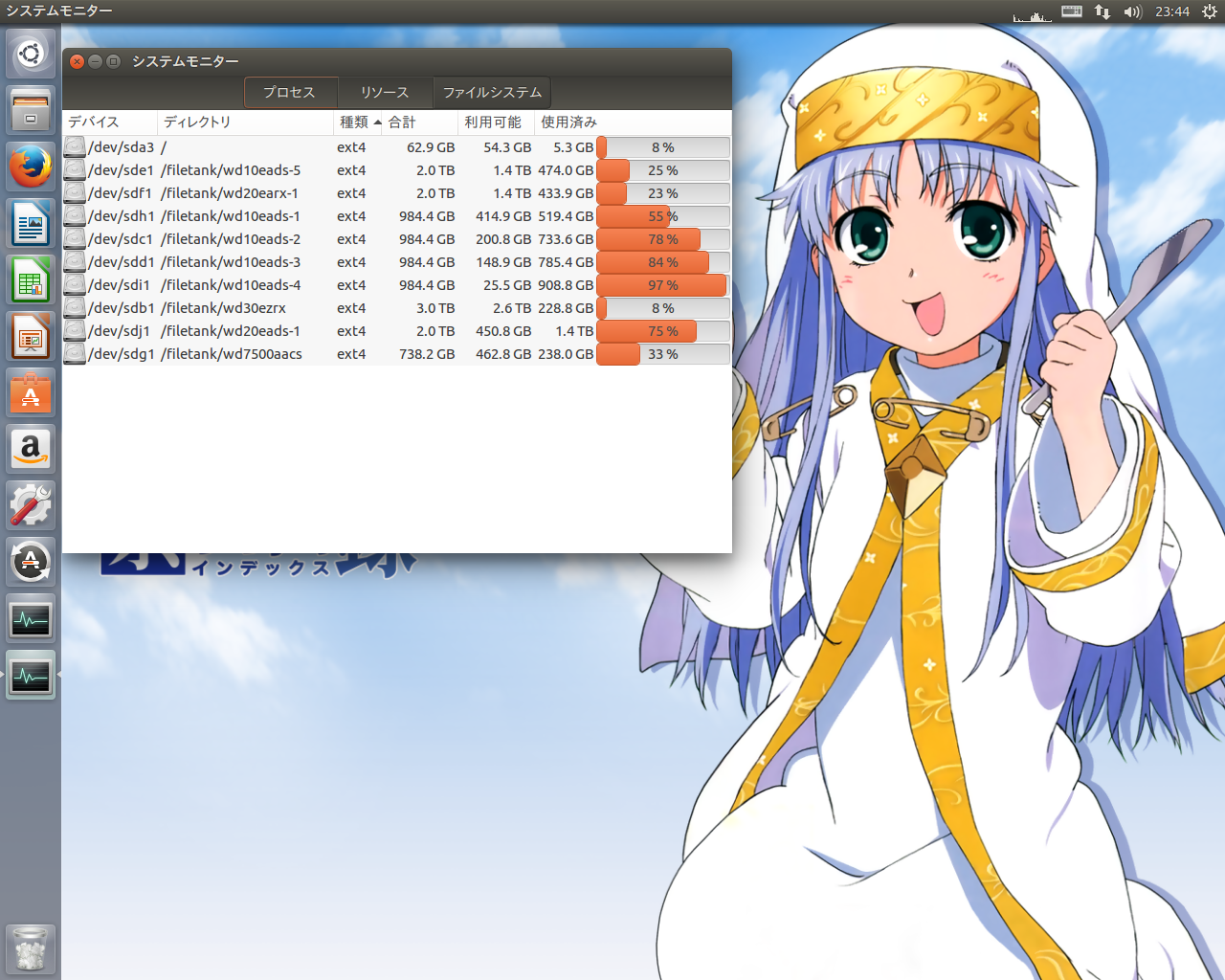Screen dimensions: 1225x980
Task: Click the 450.8 GB available value
Action: 503,331
